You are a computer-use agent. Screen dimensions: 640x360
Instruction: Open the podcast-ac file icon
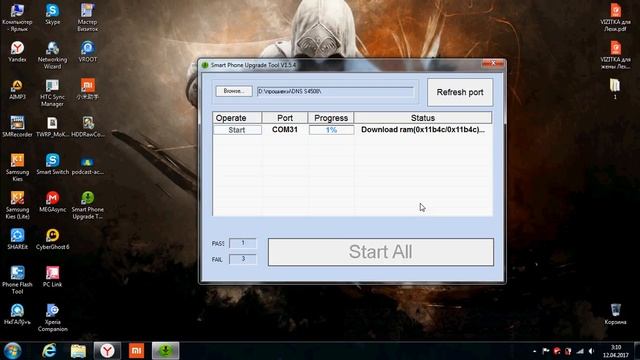pos(87,164)
